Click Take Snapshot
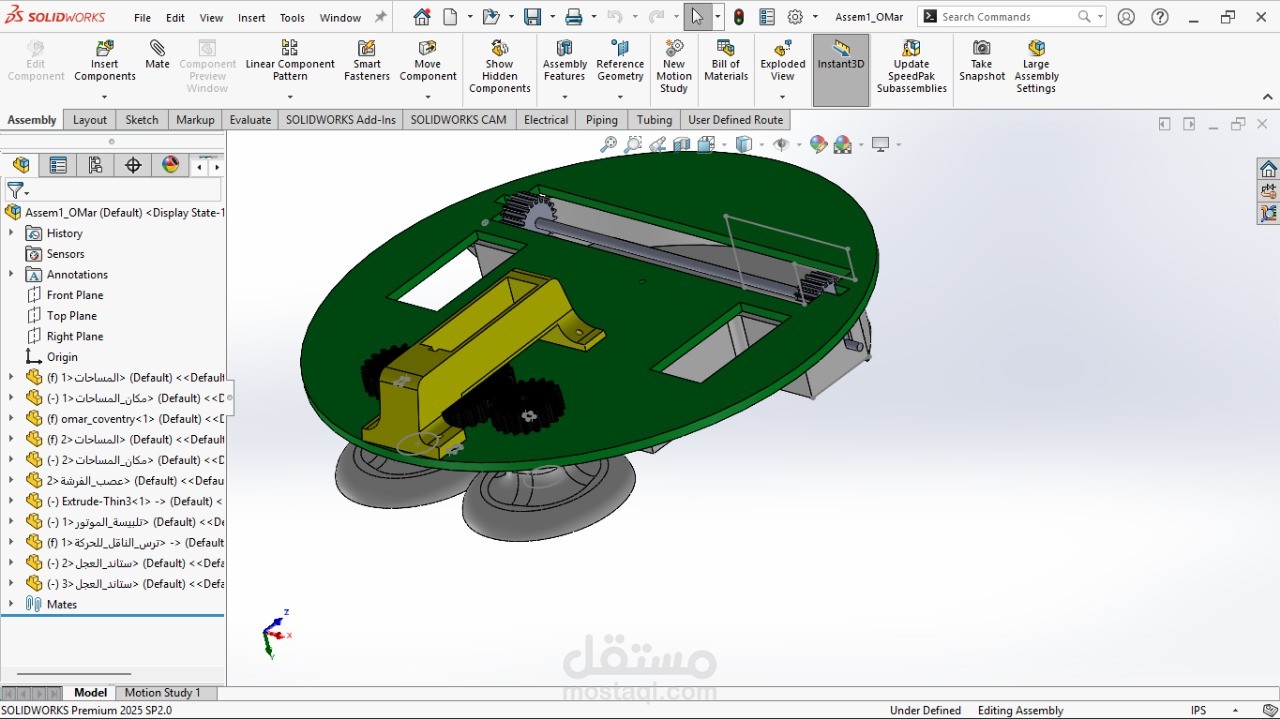The height and width of the screenshot is (719, 1280). (x=982, y=61)
